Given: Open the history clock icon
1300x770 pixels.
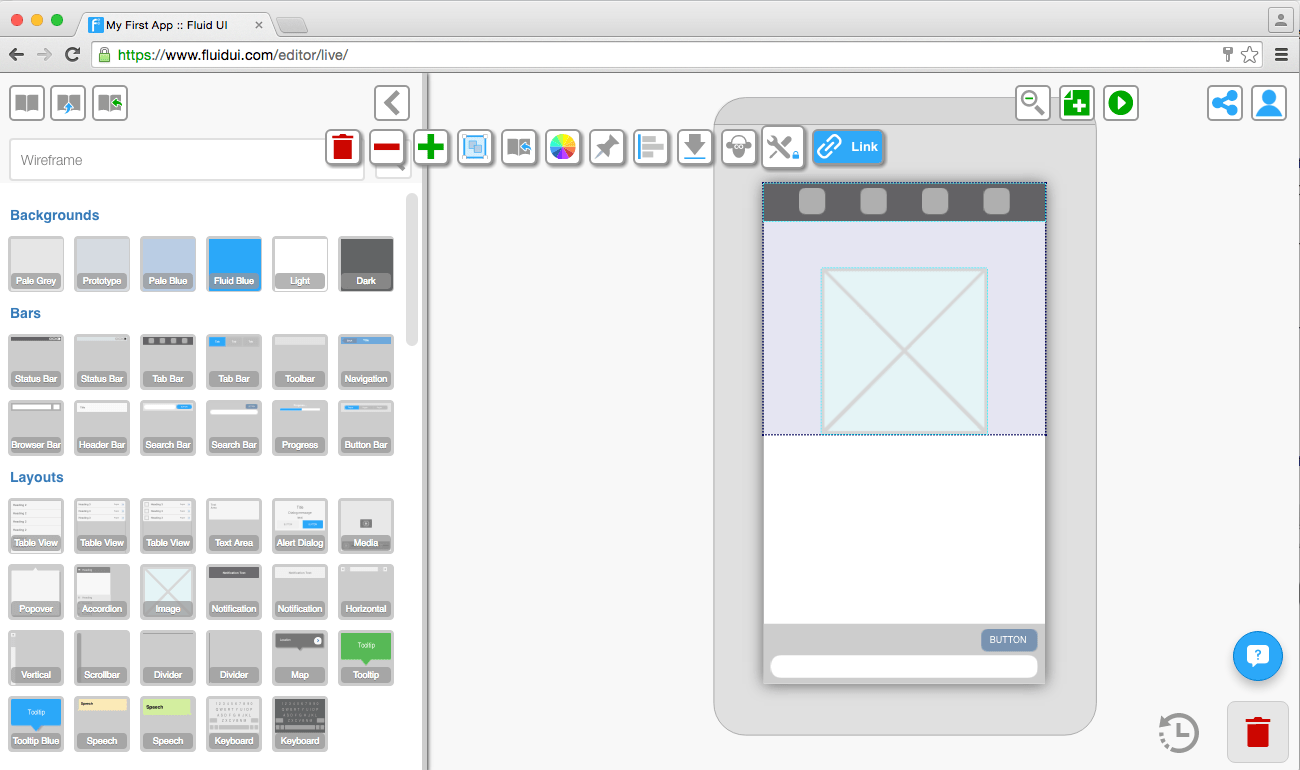Looking at the screenshot, I should 1179,732.
